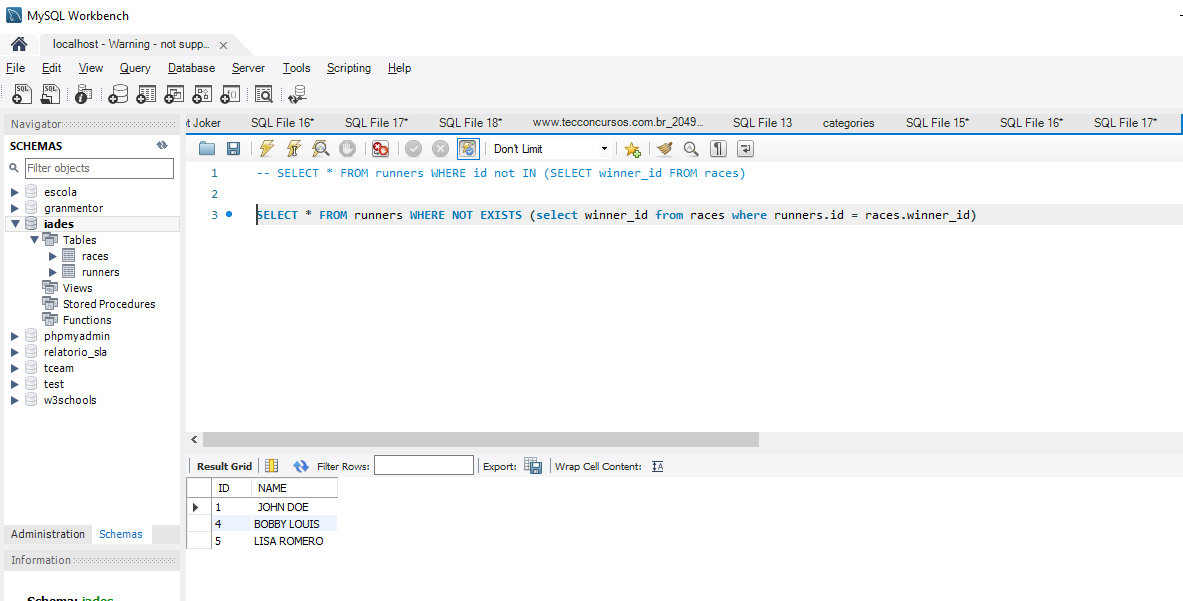Open a script file in editor toolbar
The width and height of the screenshot is (1183, 601).
(x=207, y=149)
